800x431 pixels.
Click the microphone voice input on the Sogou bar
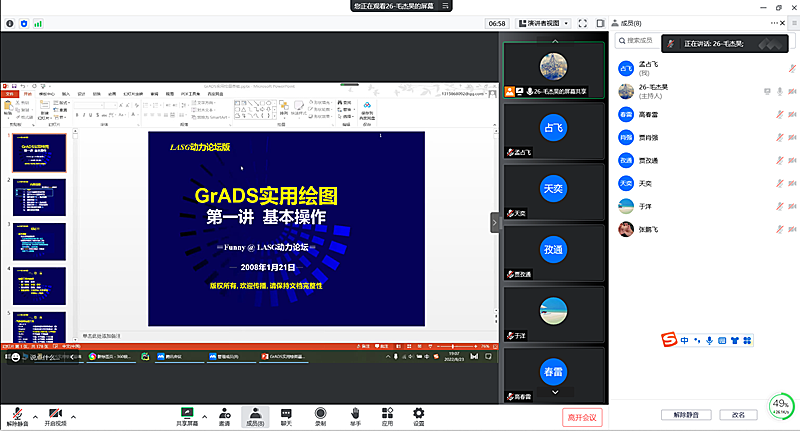[709, 341]
